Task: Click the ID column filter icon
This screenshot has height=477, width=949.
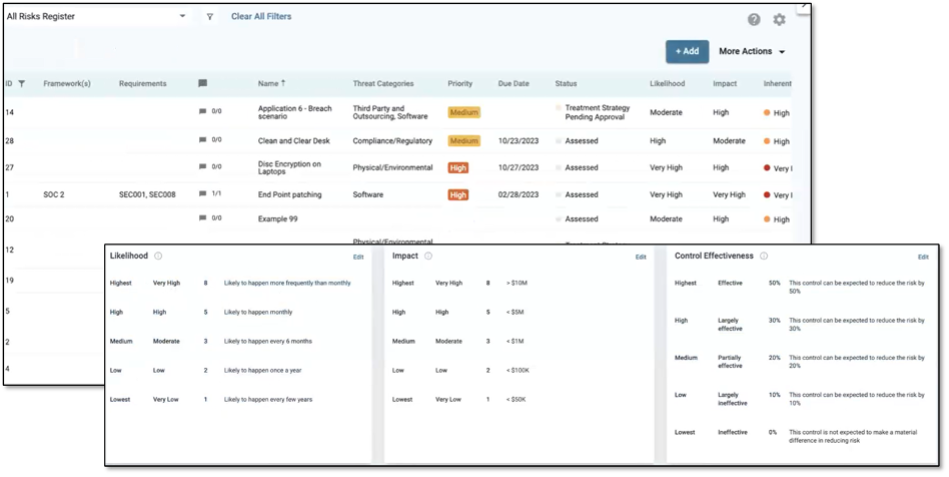Action: point(22,84)
